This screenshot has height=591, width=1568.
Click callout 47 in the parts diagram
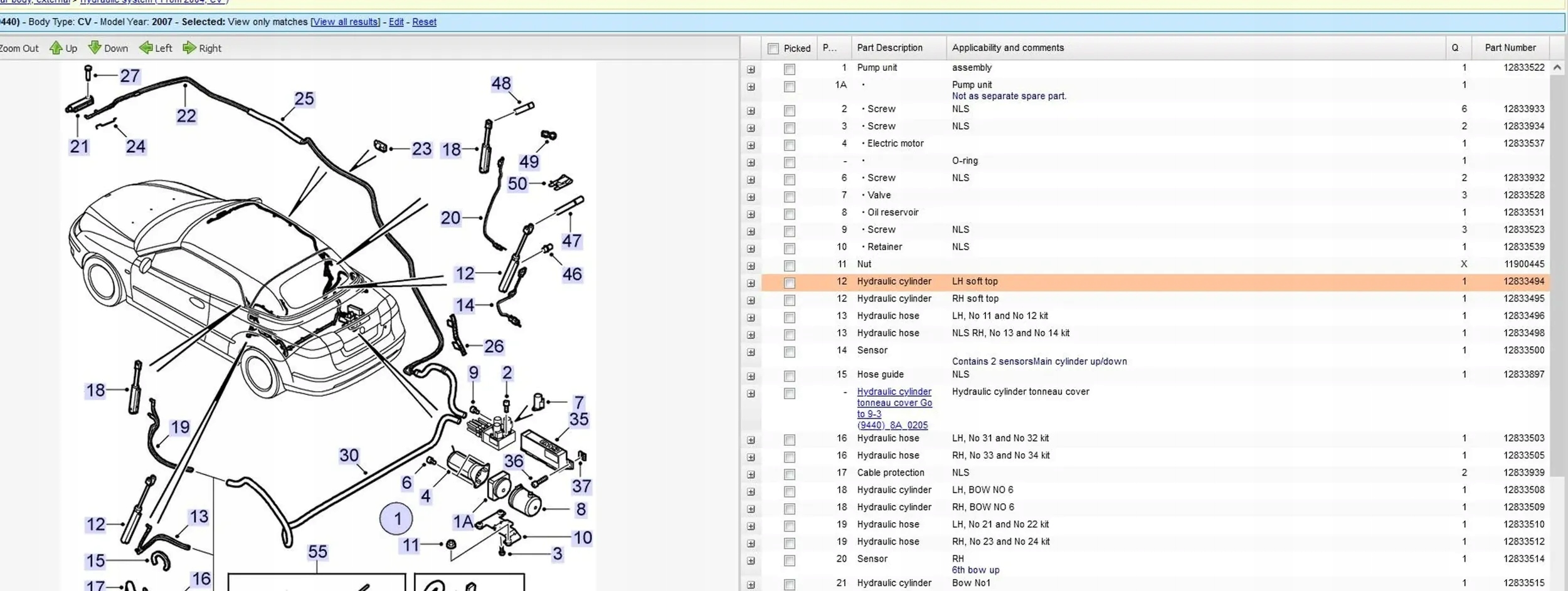571,241
